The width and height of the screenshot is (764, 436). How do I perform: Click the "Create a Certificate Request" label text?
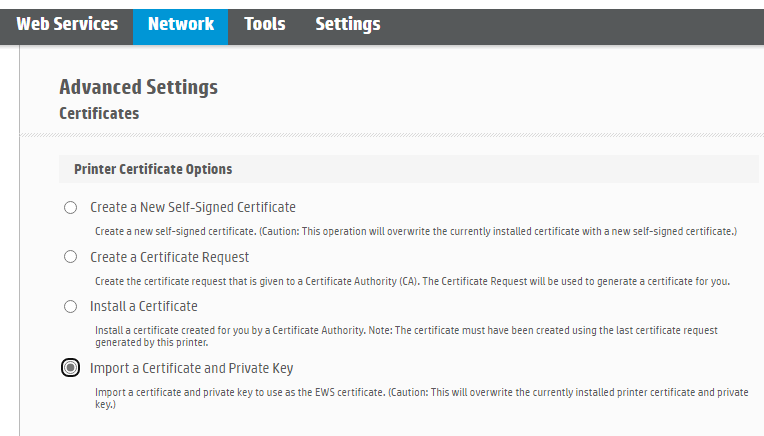(x=170, y=257)
